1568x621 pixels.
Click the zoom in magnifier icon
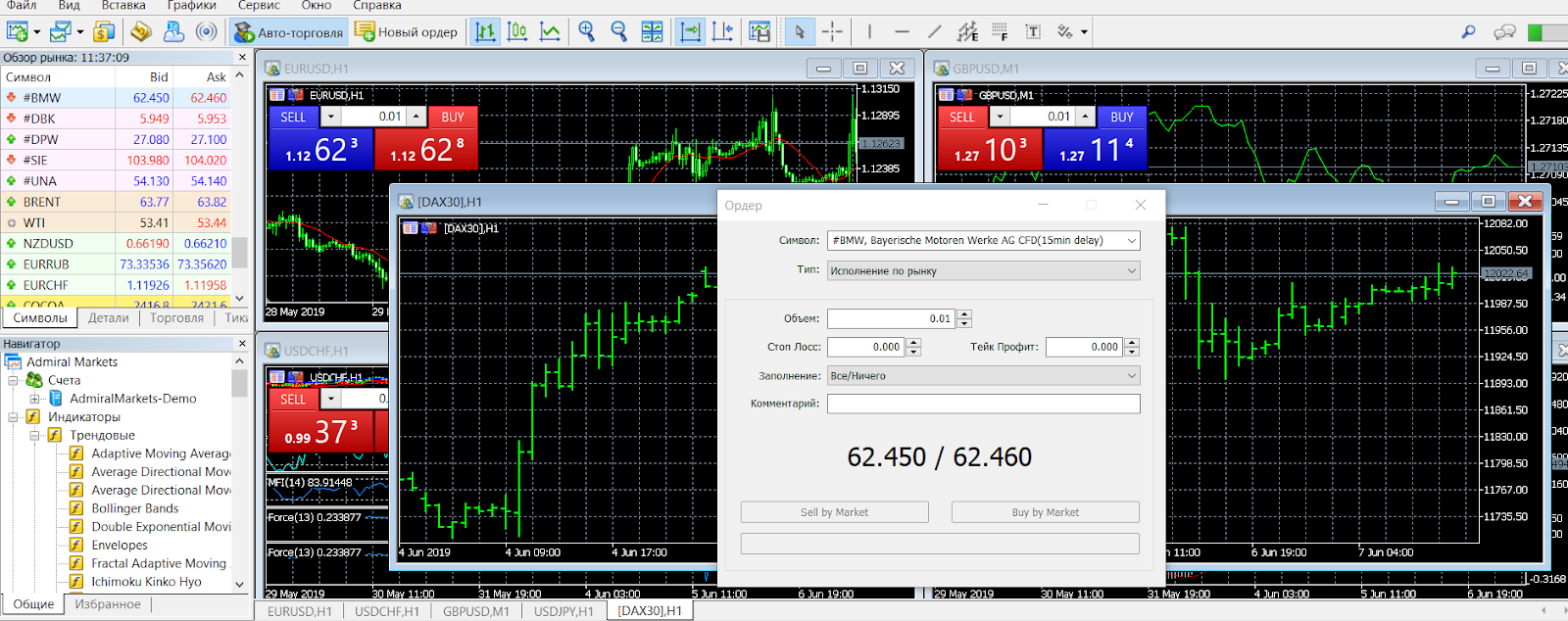[x=586, y=31]
